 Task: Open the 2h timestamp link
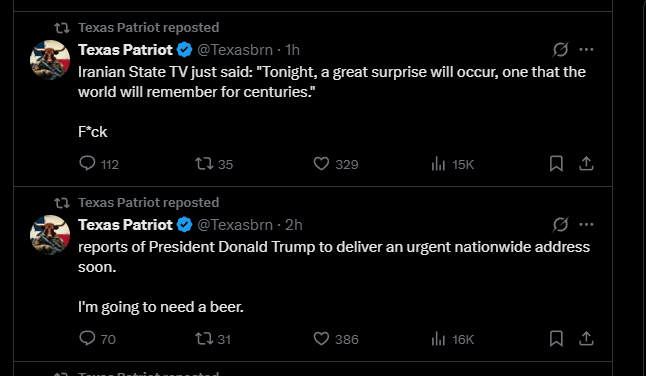point(294,225)
